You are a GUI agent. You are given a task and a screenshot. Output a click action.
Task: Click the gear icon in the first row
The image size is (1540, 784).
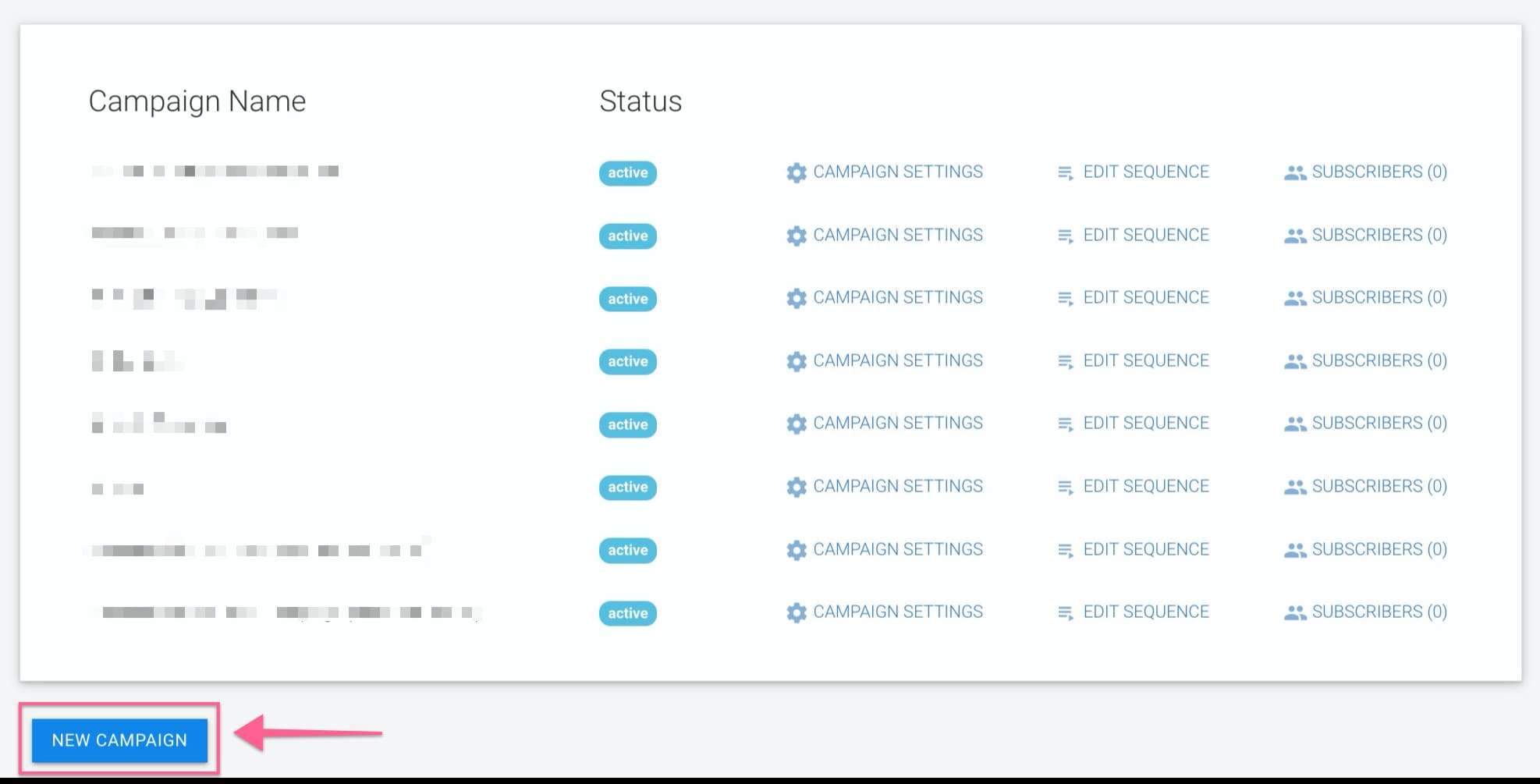click(x=797, y=172)
